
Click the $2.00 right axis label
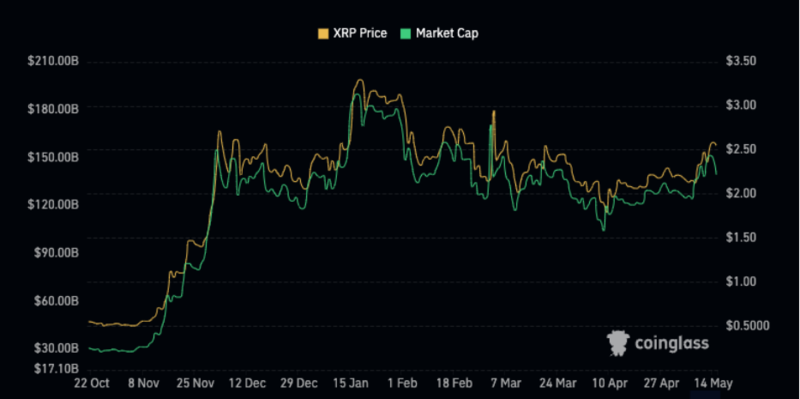pyautogui.click(x=741, y=193)
